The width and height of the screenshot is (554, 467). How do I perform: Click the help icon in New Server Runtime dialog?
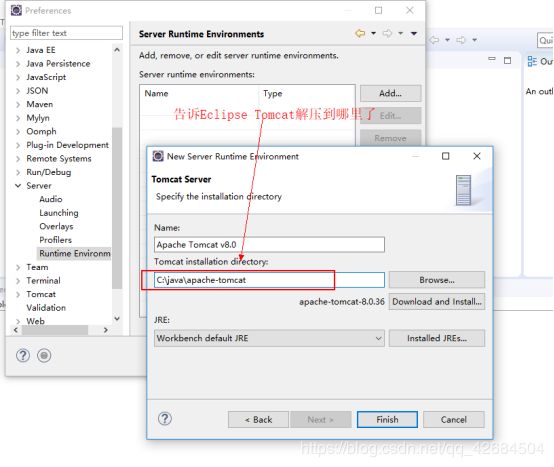[x=165, y=419]
